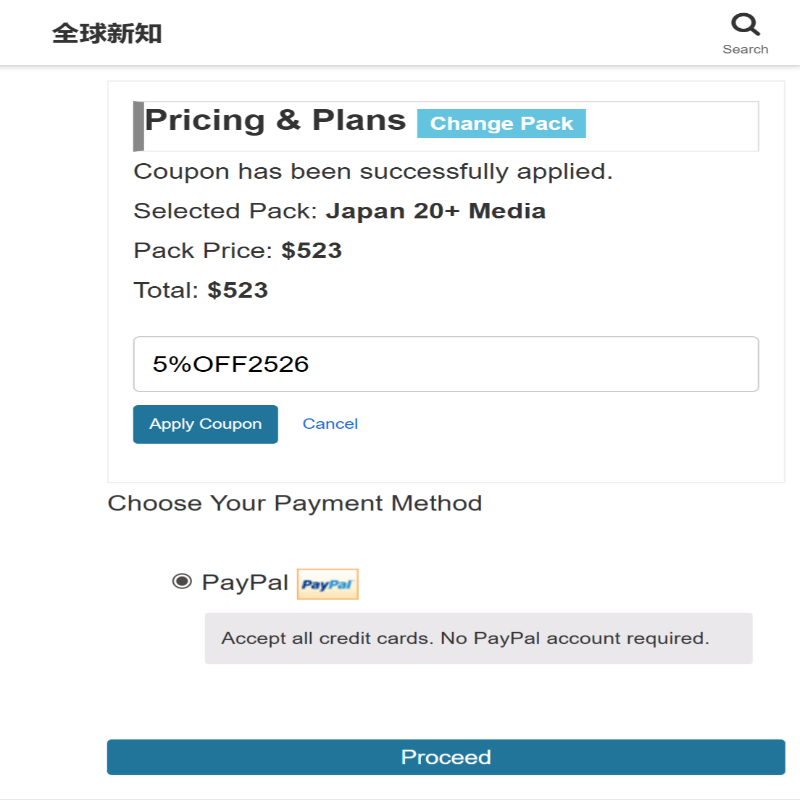This screenshot has height=800, width=800.
Task: Click the coupon successfully applied message
Action: tap(373, 172)
